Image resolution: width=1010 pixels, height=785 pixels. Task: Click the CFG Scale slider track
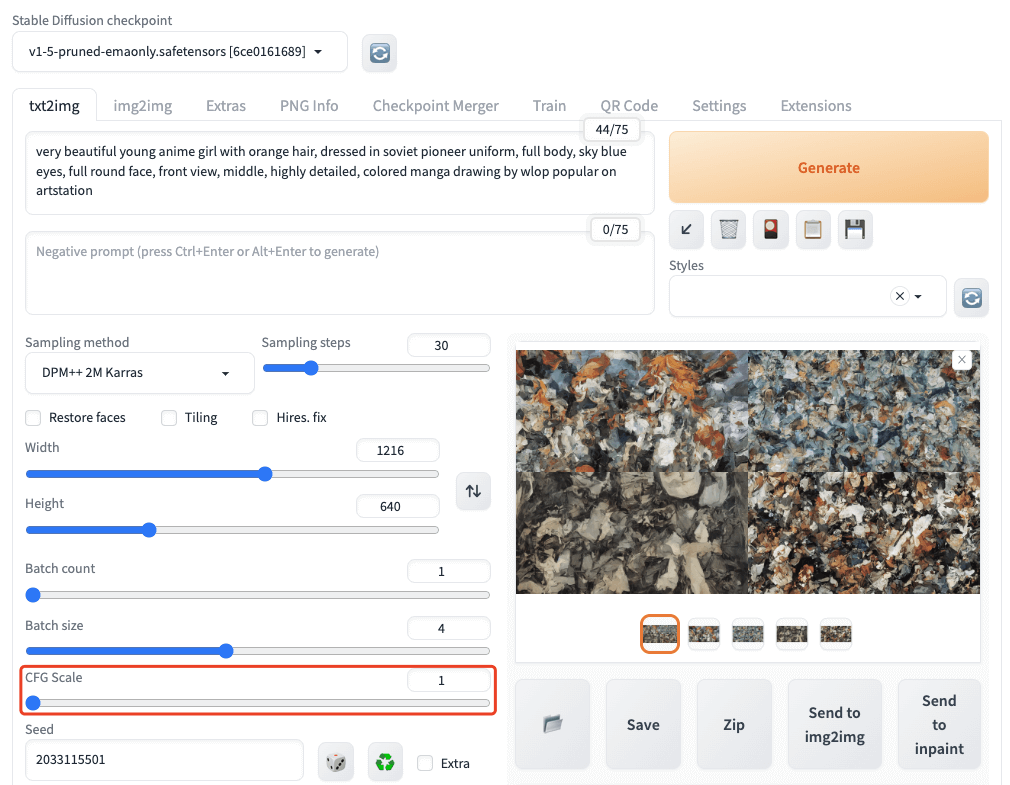point(260,704)
